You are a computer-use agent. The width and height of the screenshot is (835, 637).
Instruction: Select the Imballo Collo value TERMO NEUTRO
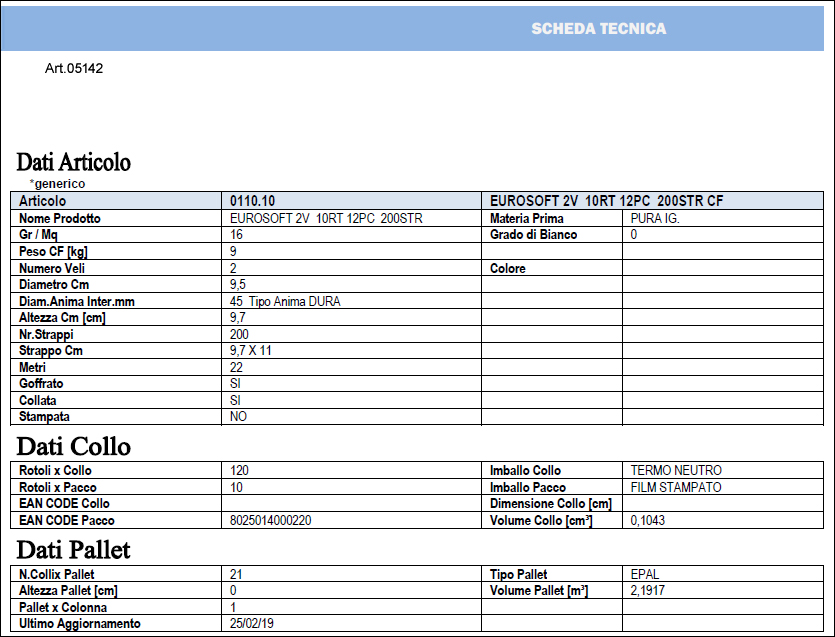tap(676, 470)
